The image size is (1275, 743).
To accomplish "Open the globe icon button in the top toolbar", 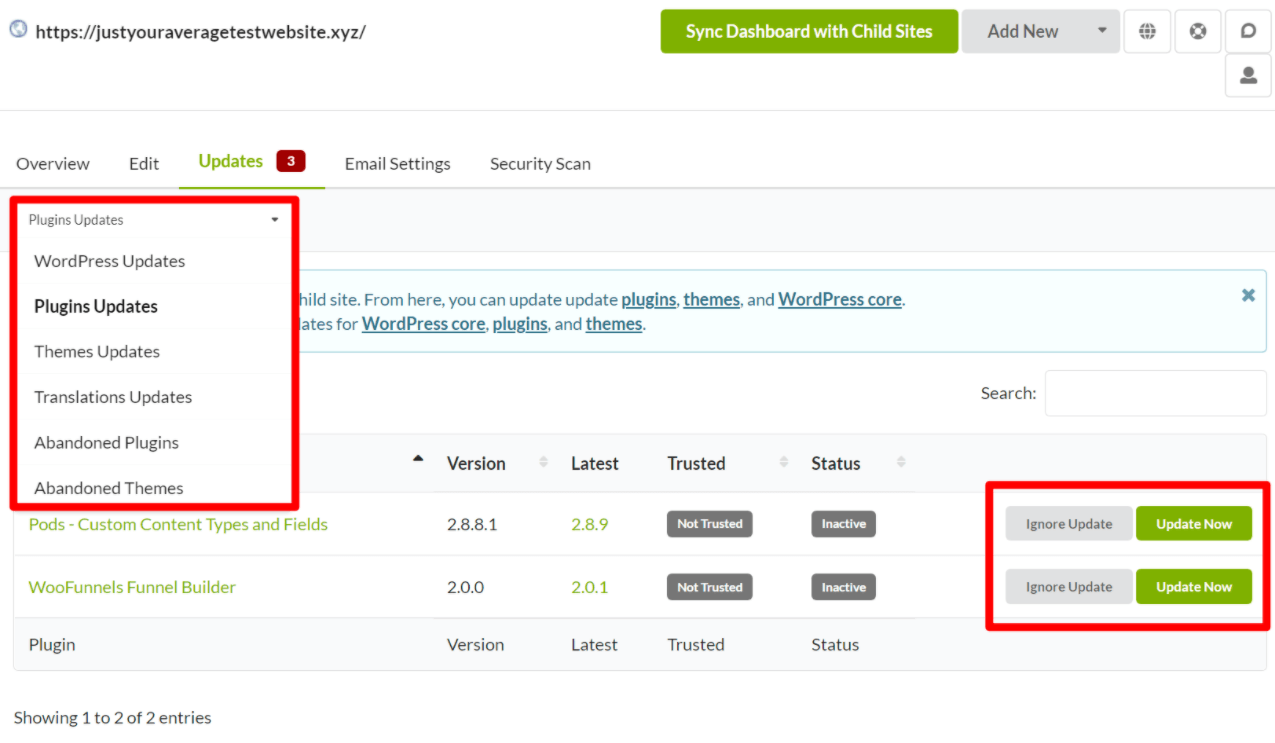I will point(1148,31).
